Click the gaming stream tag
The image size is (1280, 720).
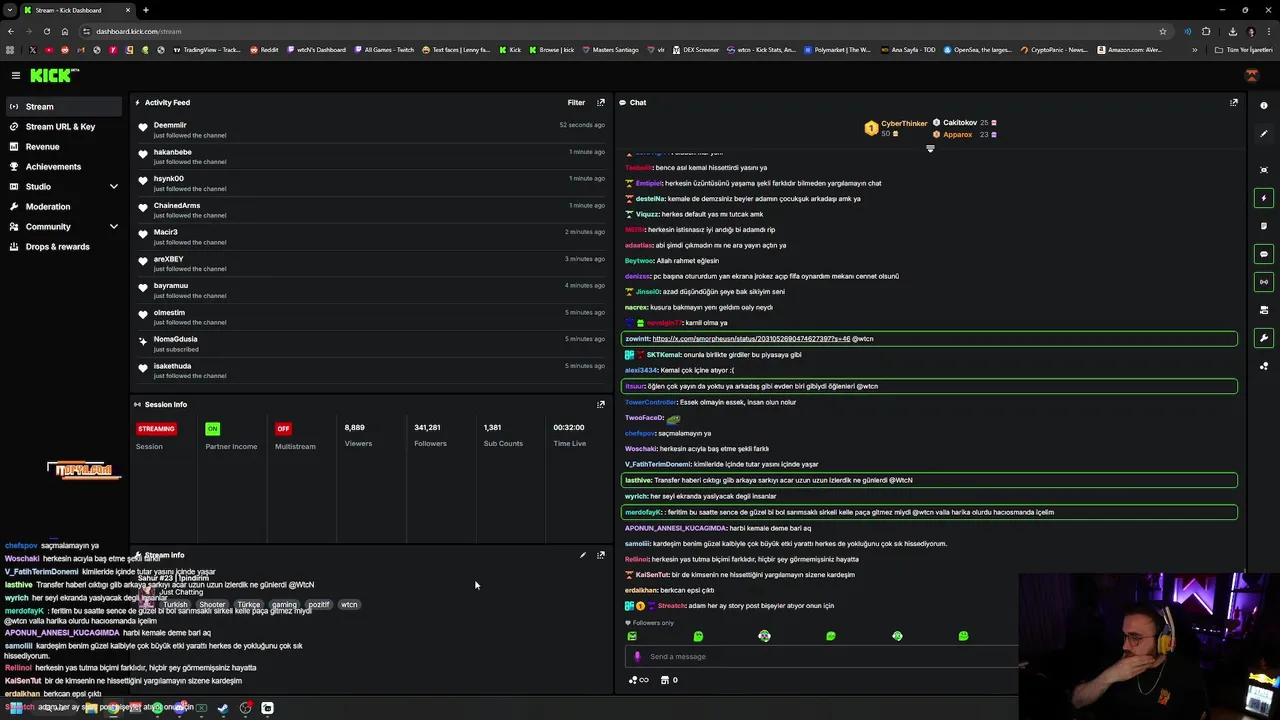click(x=284, y=605)
